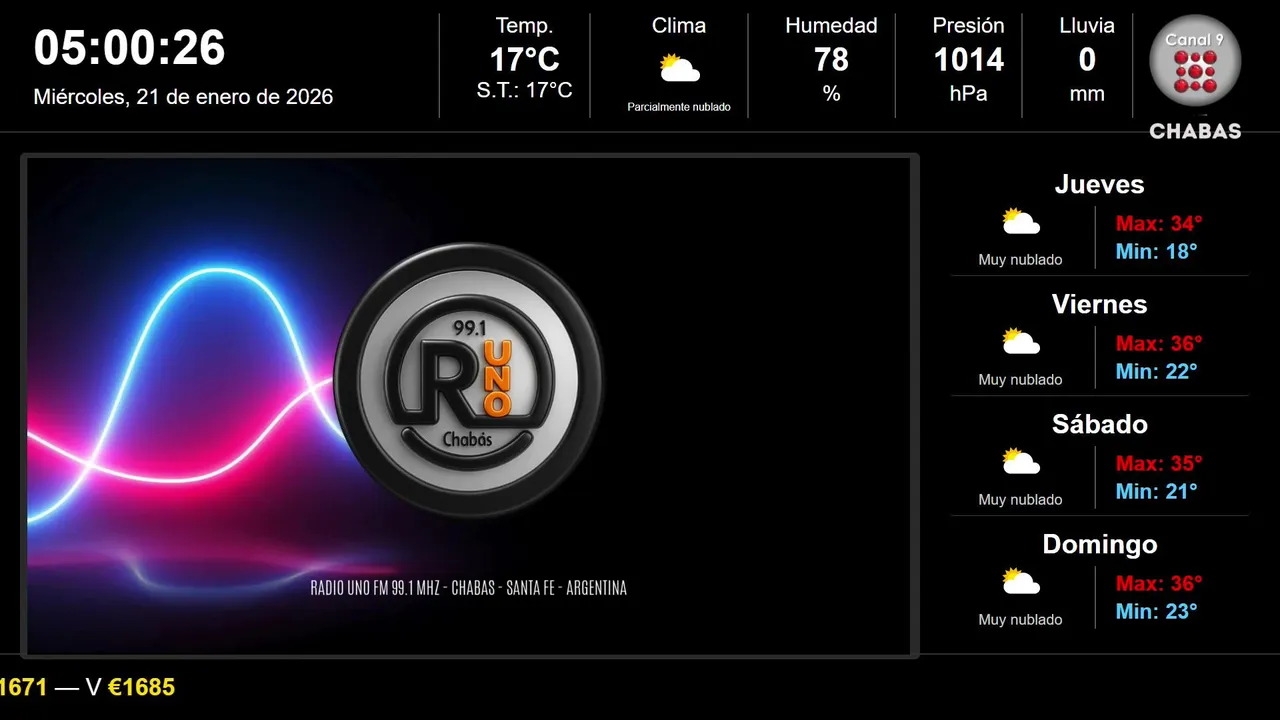1280x720 pixels.
Task: Click the Radio Uno 99.1 round logo
Action: 469,379
